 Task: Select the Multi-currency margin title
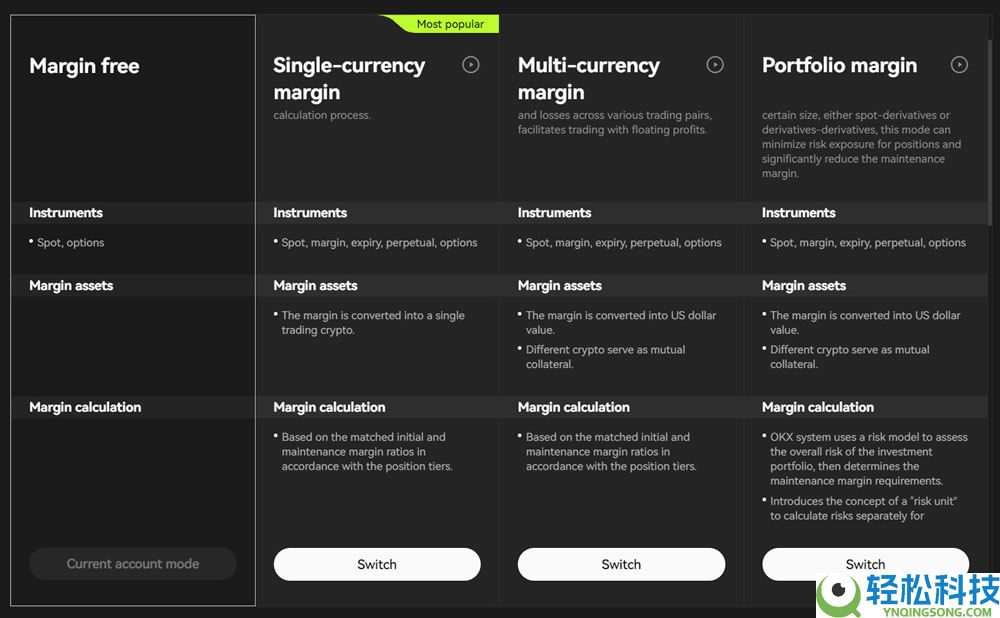588,79
